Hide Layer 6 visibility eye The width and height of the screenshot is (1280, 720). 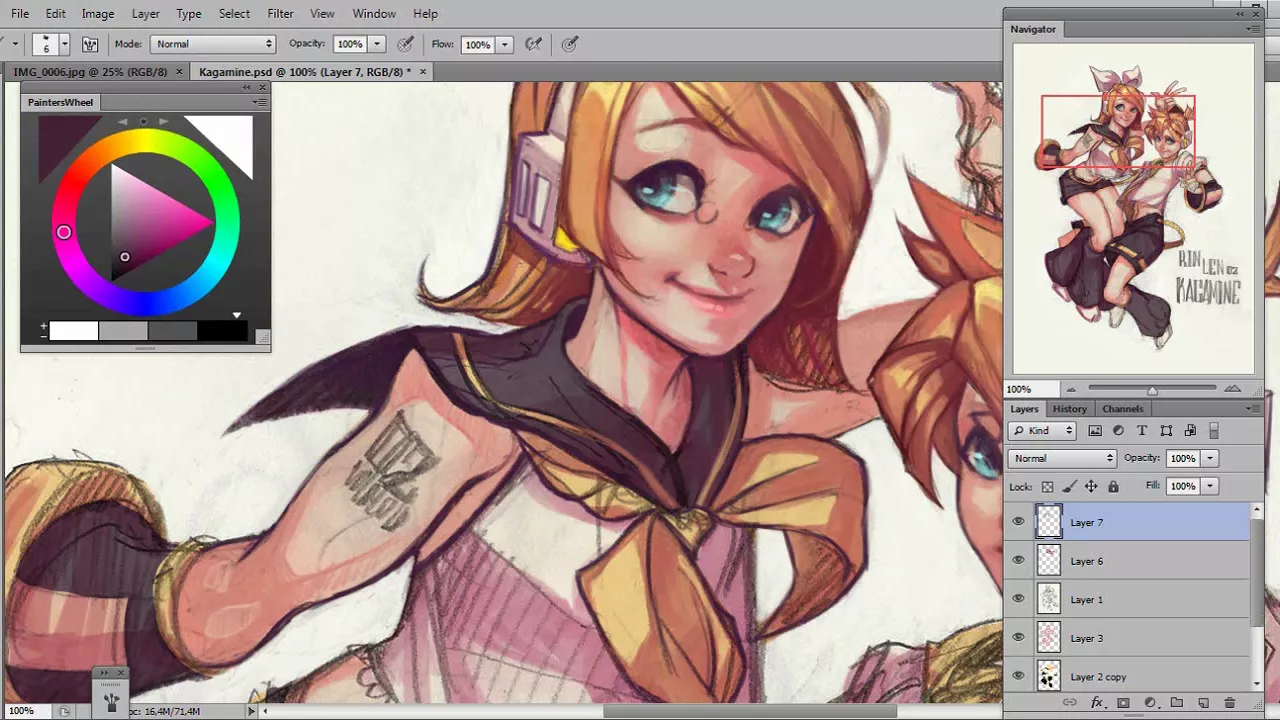1018,560
